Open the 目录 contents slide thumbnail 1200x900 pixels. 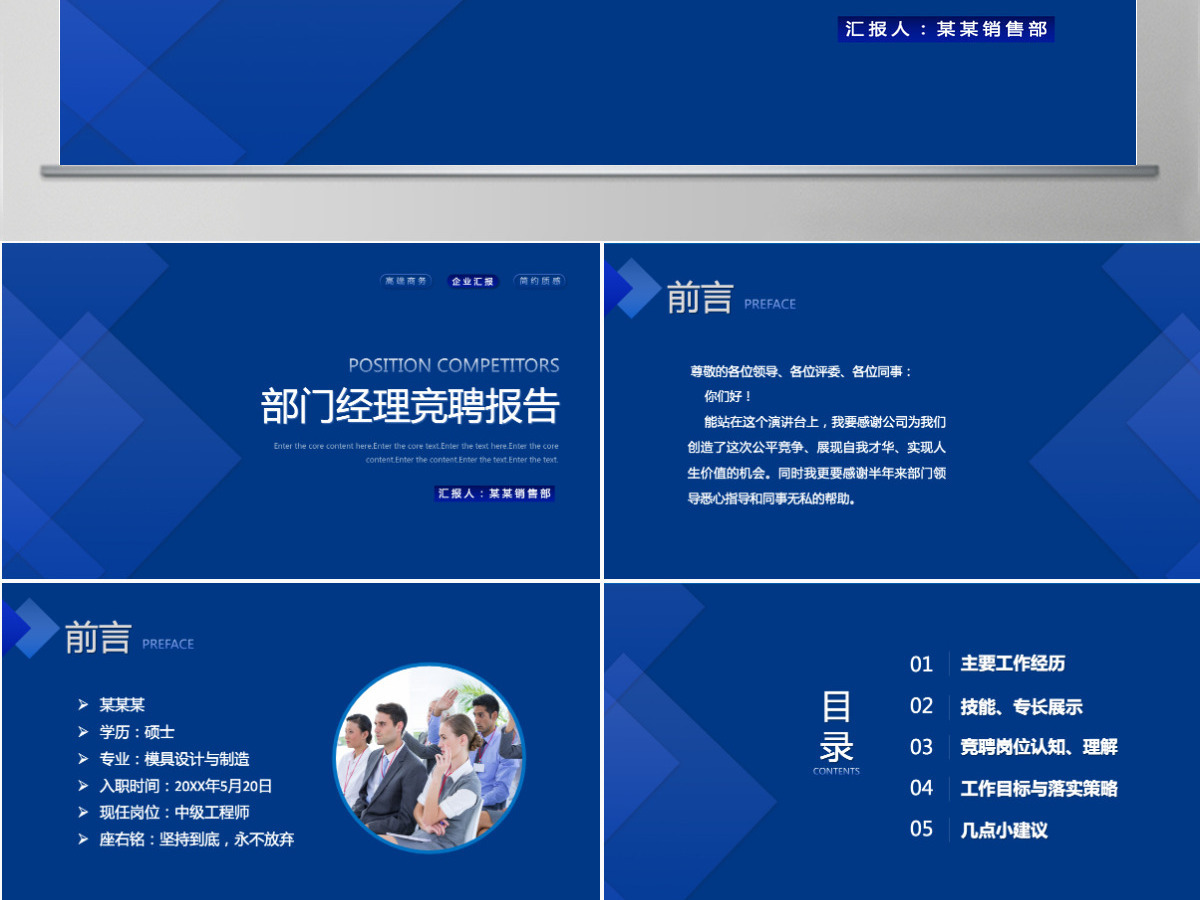[902, 741]
